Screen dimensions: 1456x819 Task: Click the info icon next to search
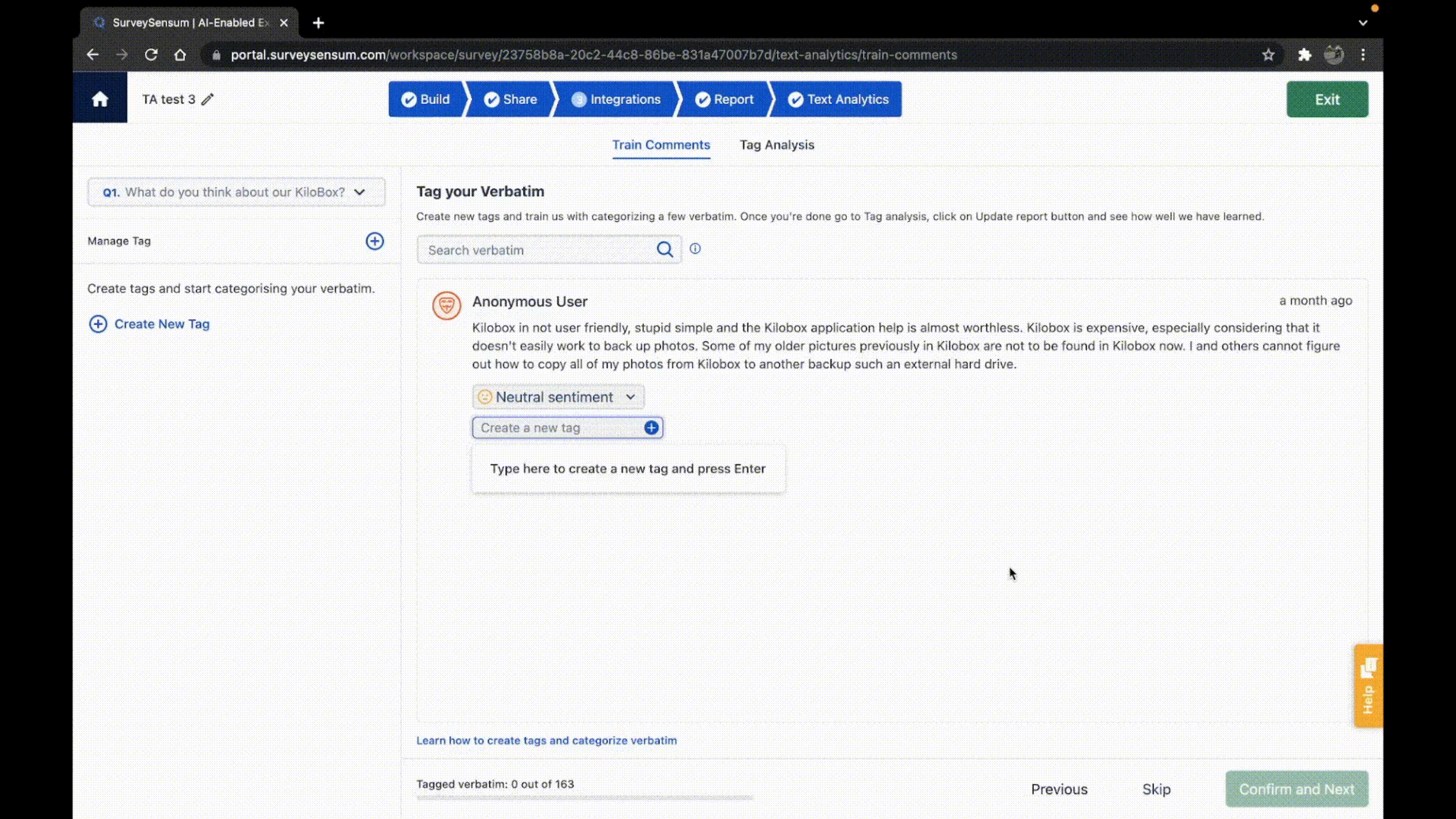(x=695, y=248)
